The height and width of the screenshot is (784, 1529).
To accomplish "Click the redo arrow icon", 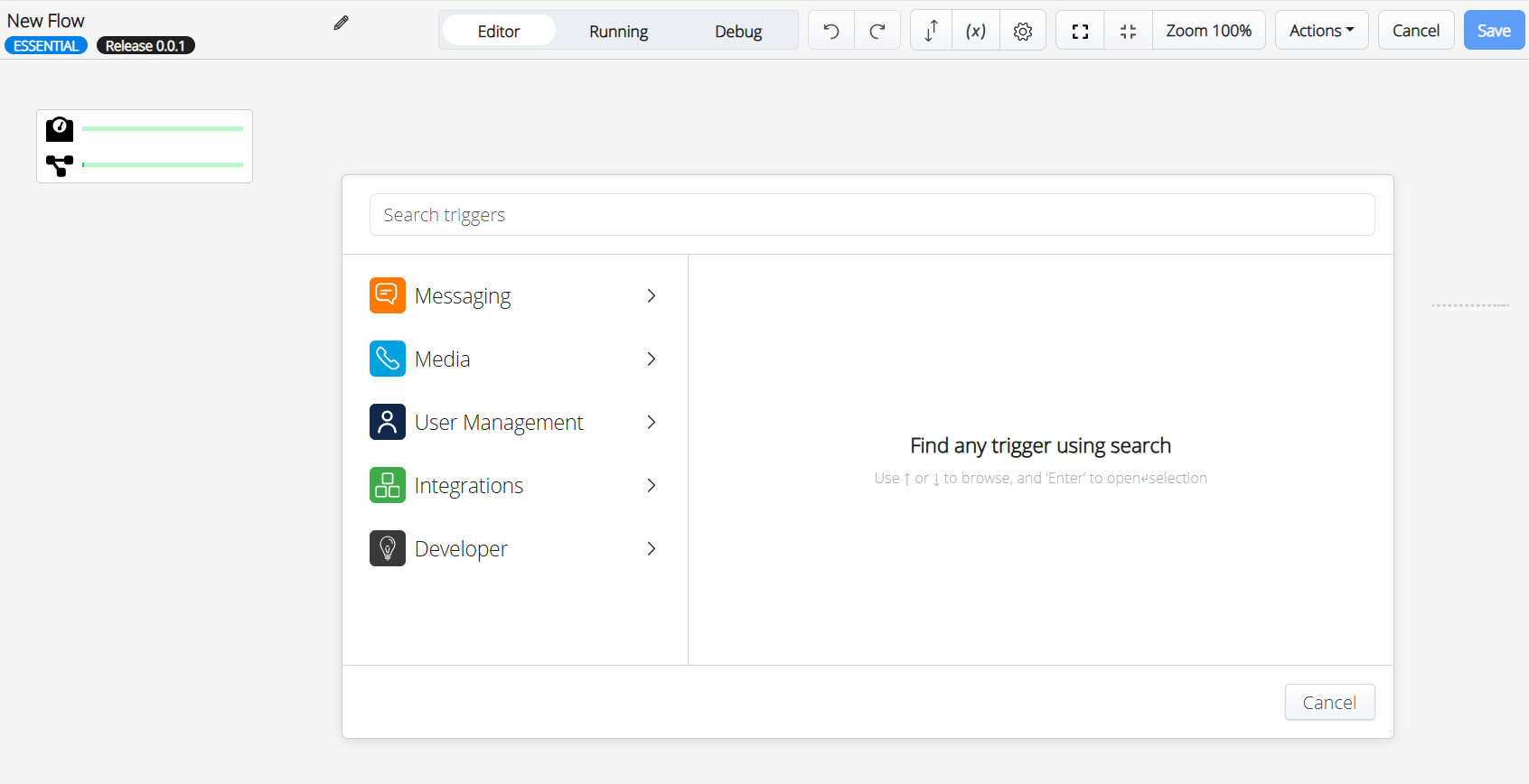I will [x=877, y=32].
